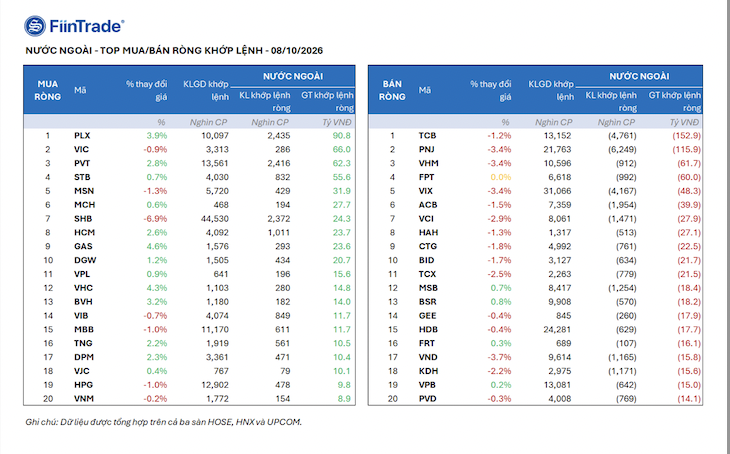Image resolution: width=730 pixels, height=454 pixels.
Task: Click the FiinTrade logo icon
Action: [35, 26]
